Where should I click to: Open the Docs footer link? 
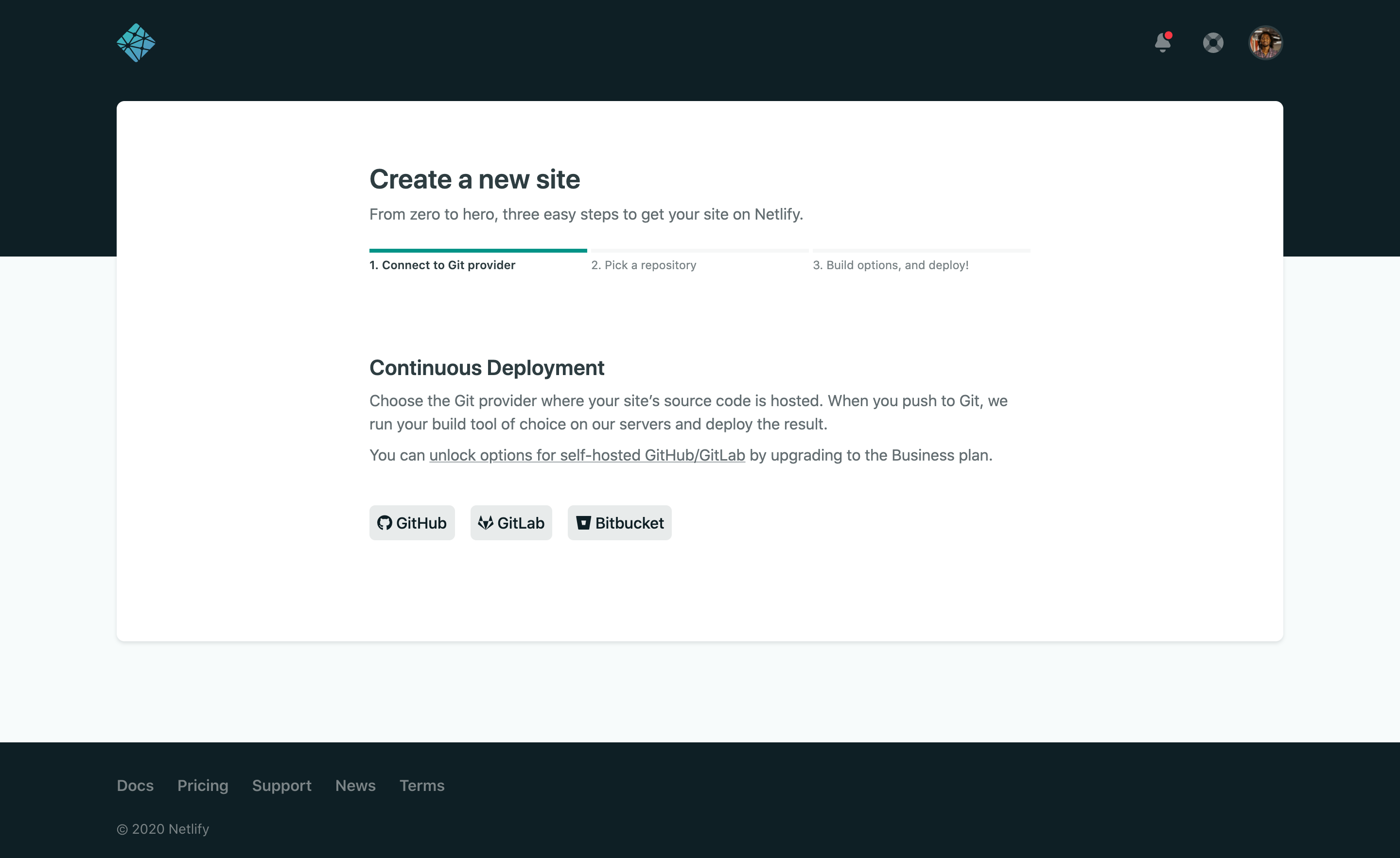pos(135,785)
